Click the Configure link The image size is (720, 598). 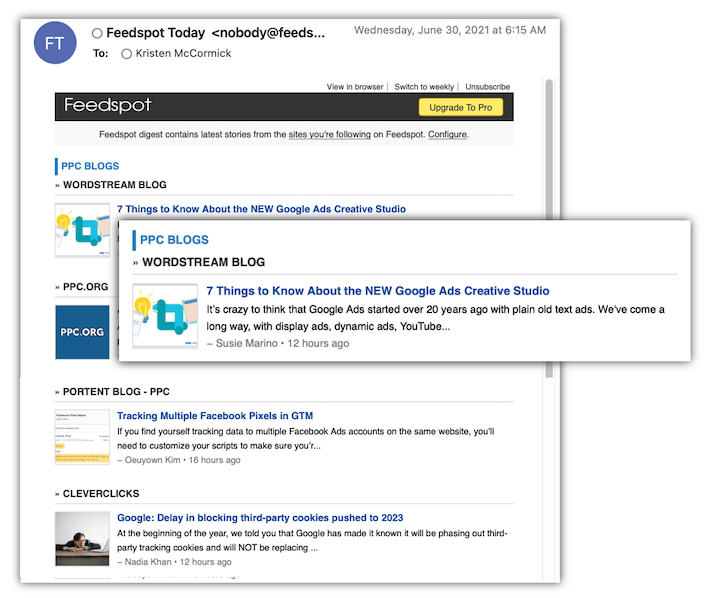pyautogui.click(x=447, y=134)
